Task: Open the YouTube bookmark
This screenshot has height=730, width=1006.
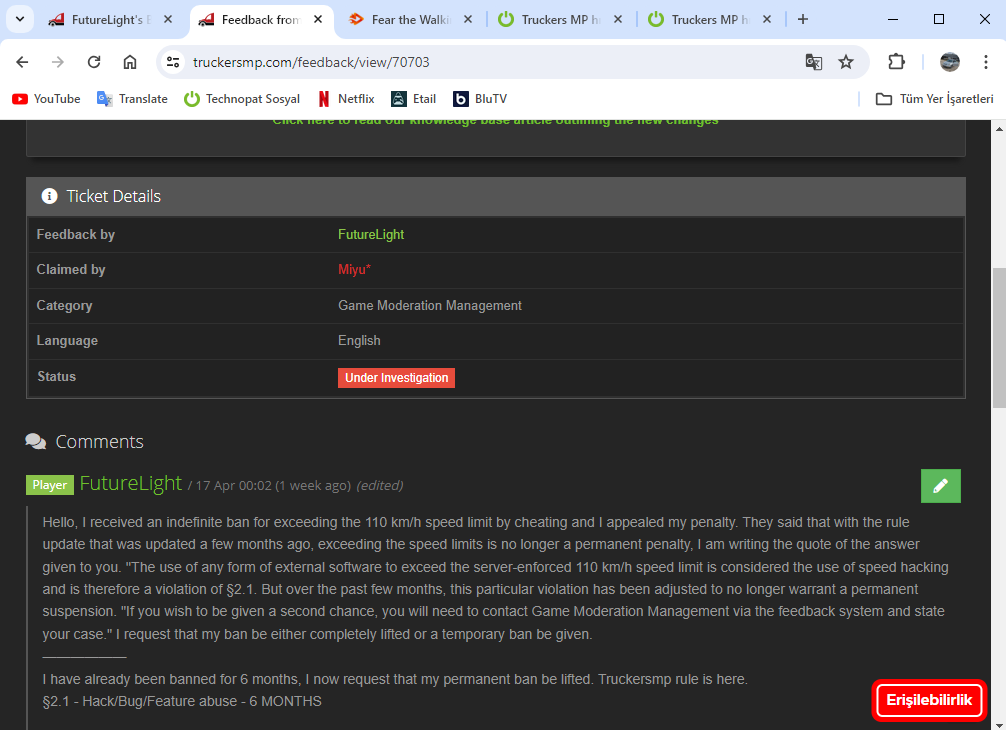Action: point(46,99)
